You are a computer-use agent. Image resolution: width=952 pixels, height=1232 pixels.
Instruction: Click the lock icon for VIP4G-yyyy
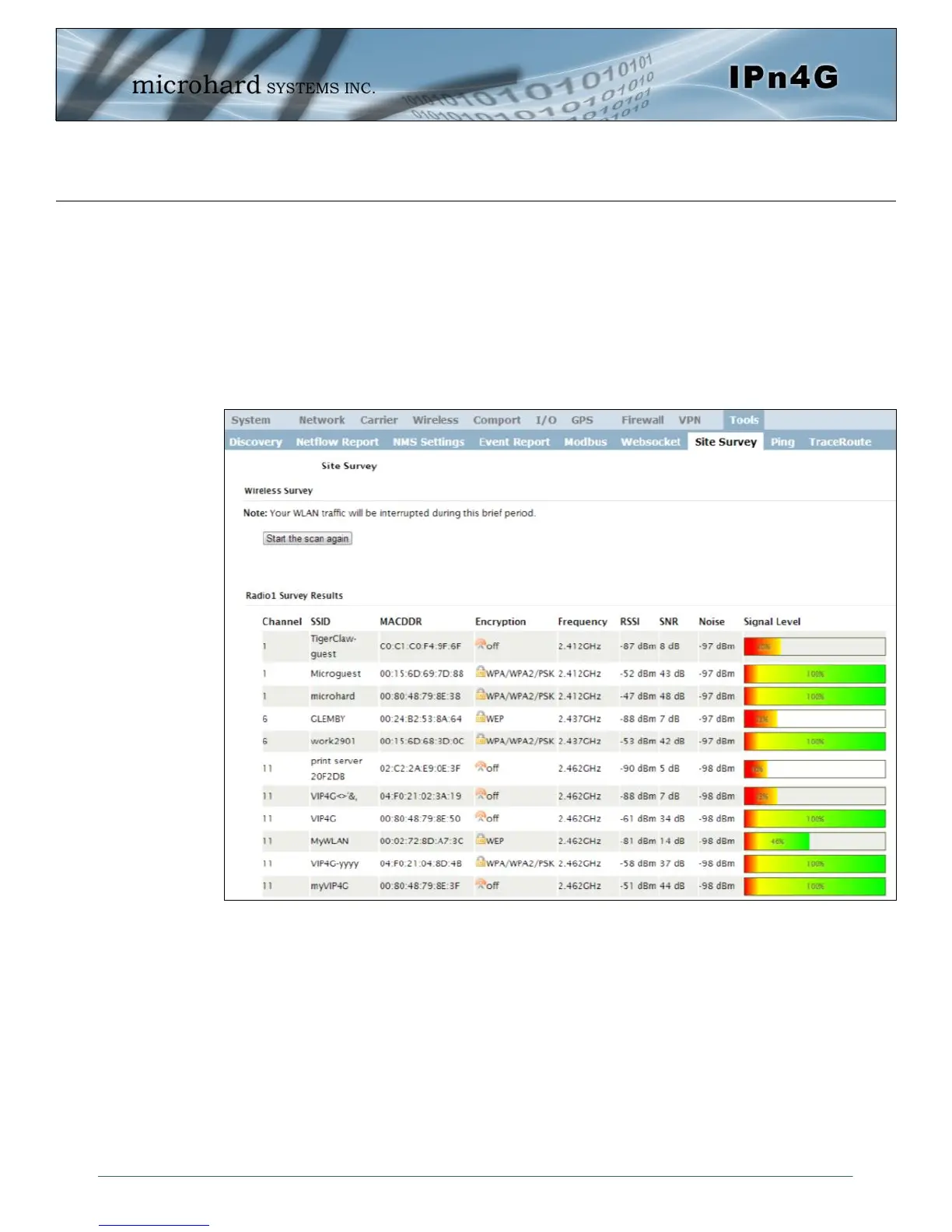pyautogui.click(x=481, y=863)
